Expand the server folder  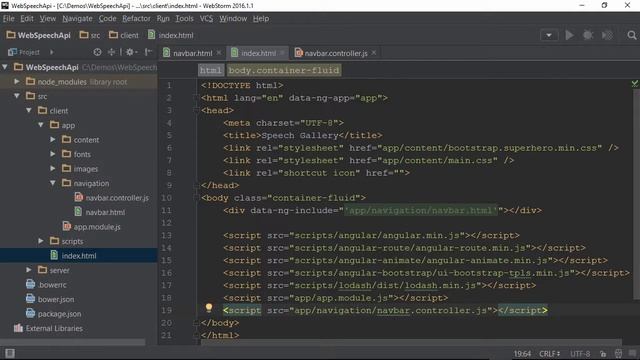point(29,270)
